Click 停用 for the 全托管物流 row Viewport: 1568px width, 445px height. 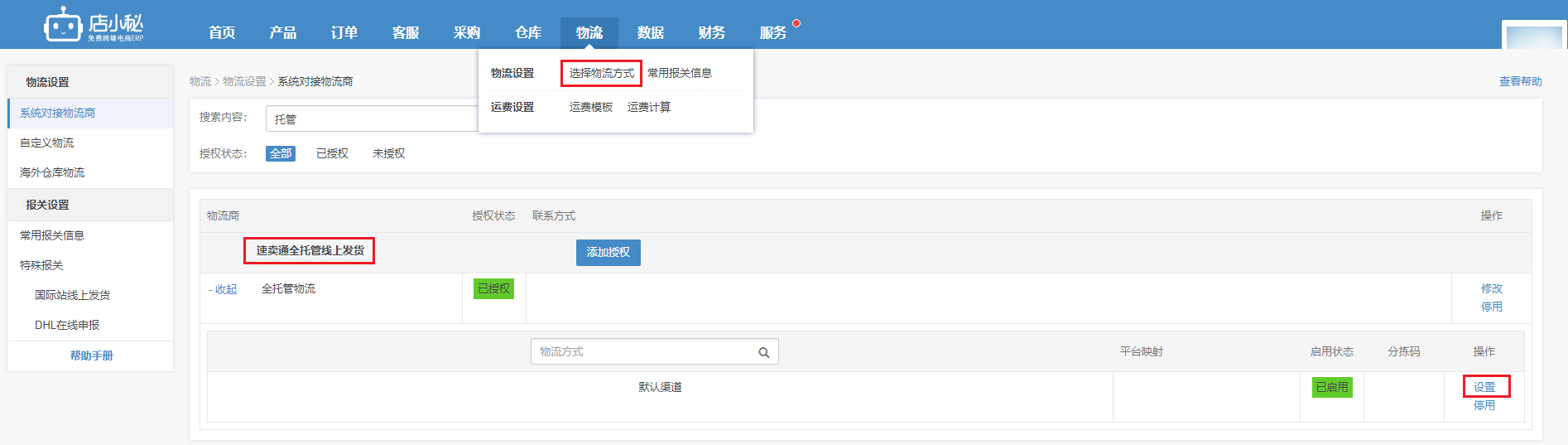click(x=1492, y=307)
